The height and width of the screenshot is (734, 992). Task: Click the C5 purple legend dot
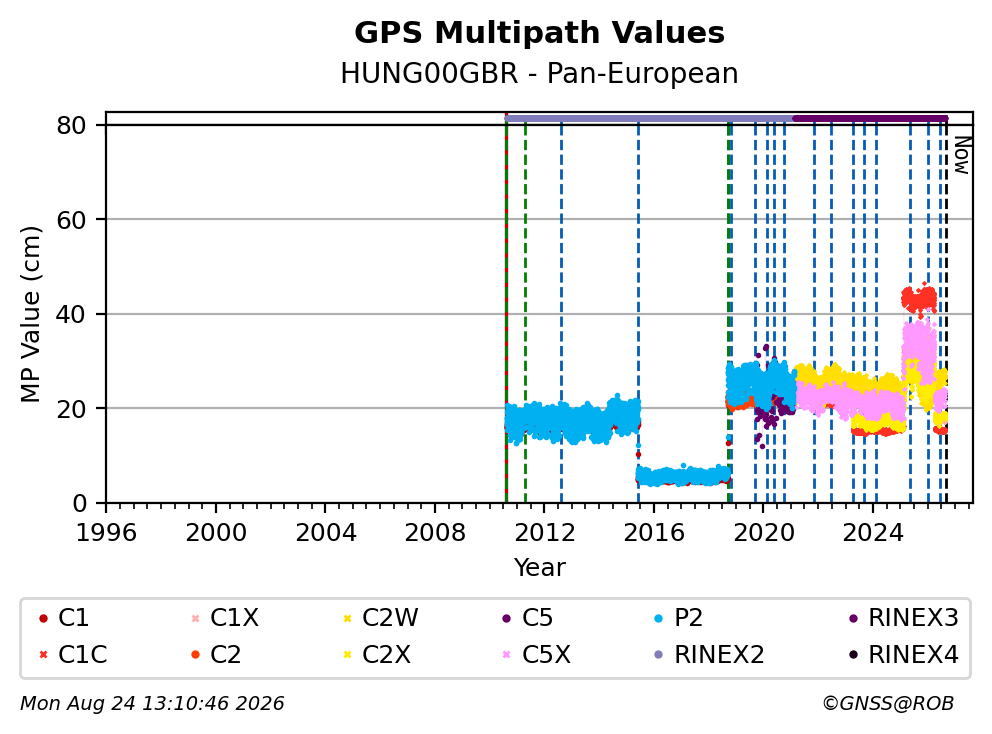[x=506, y=618]
